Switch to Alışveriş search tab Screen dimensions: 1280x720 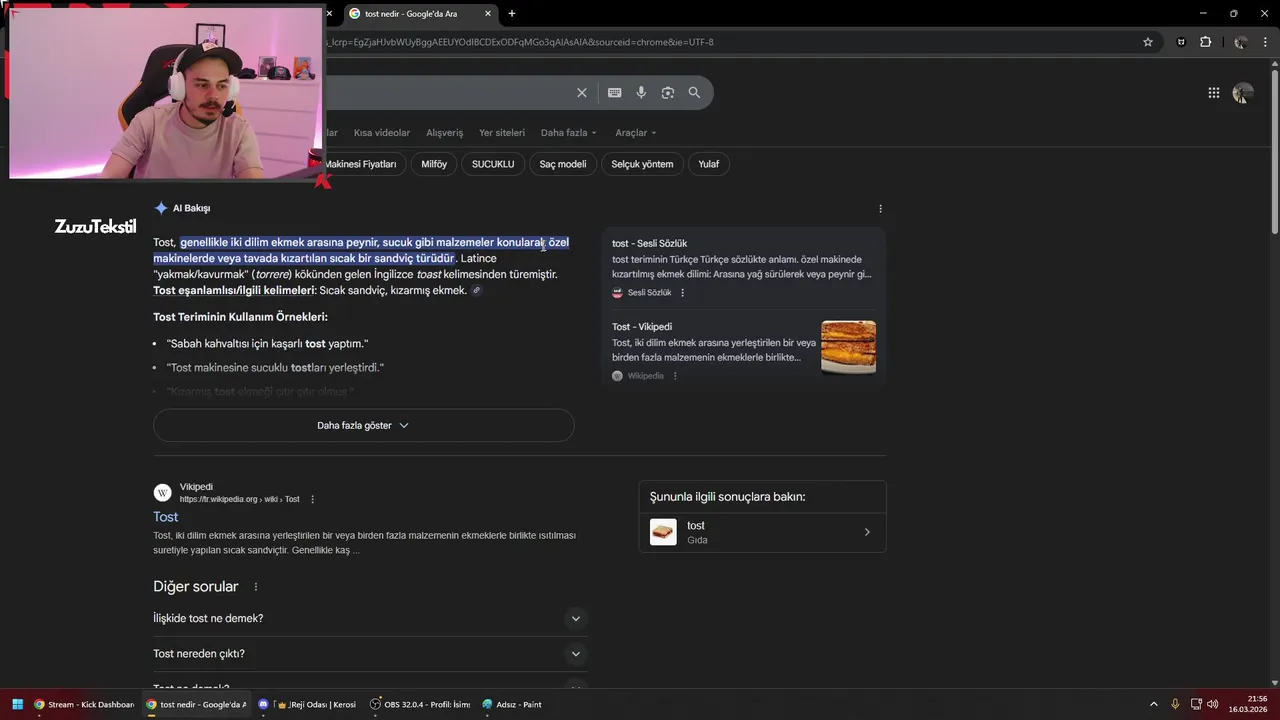[x=445, y=133]
